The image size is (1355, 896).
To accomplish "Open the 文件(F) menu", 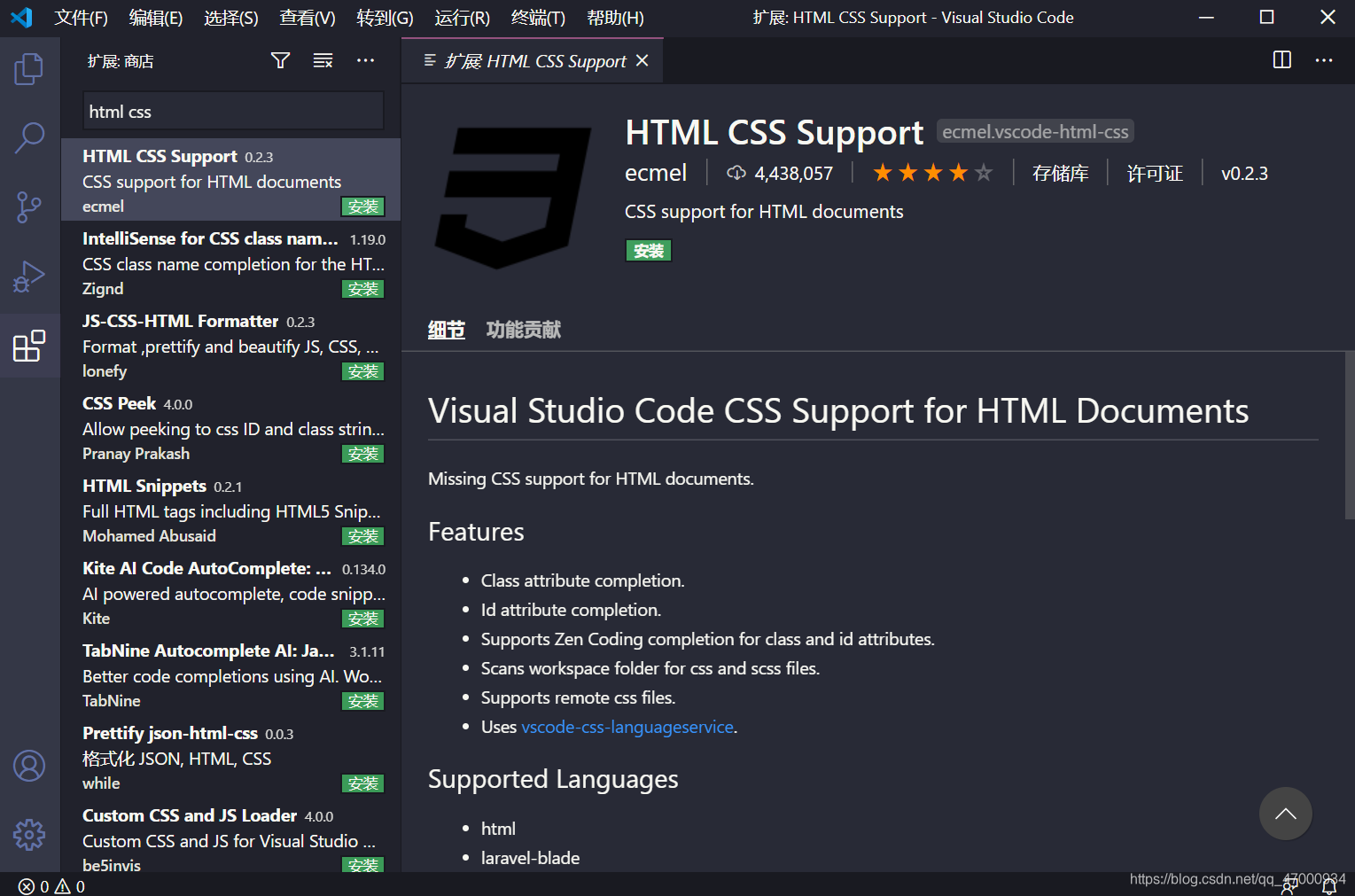I will coord(81,18).
